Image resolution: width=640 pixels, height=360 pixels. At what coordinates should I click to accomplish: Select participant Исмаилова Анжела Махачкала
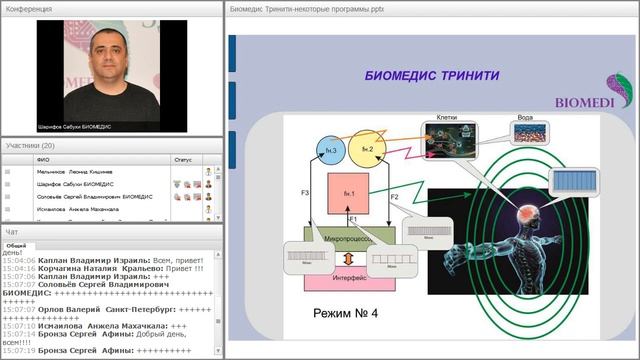click(78, 209)
